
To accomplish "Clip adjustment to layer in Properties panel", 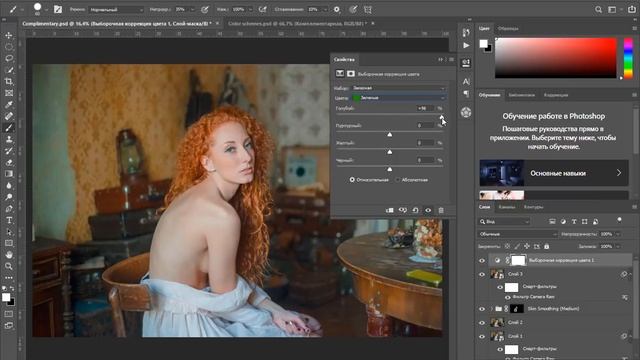I will click(x=389, y=210).
